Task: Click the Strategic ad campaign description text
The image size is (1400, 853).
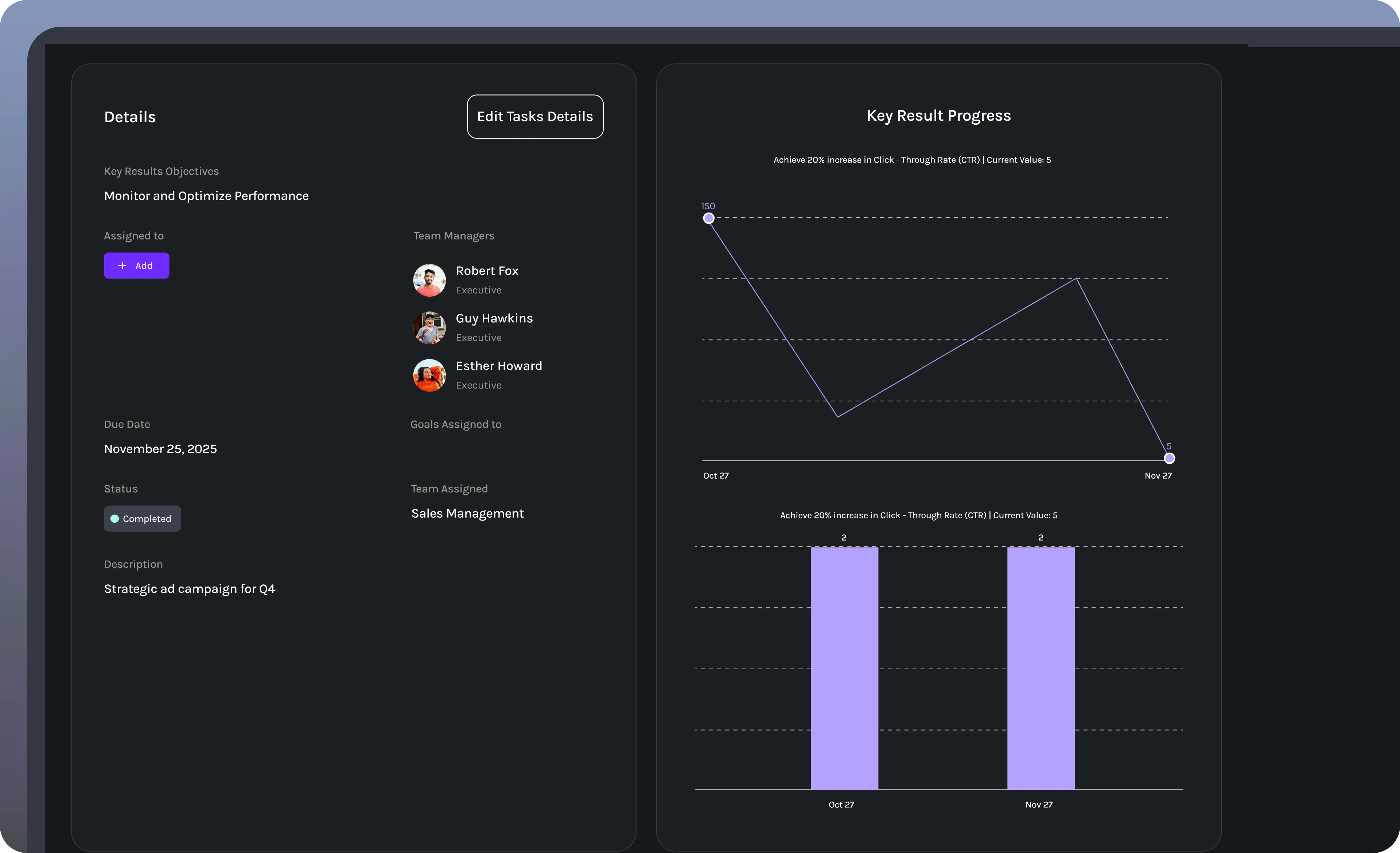Action: tap(189, 589)
